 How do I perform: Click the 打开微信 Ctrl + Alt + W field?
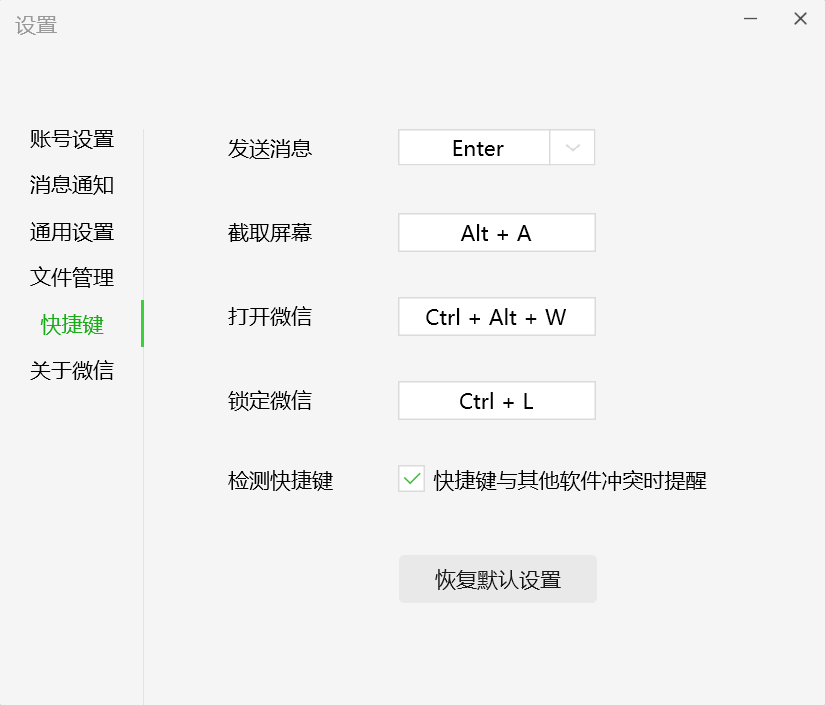tap(496, 316)
